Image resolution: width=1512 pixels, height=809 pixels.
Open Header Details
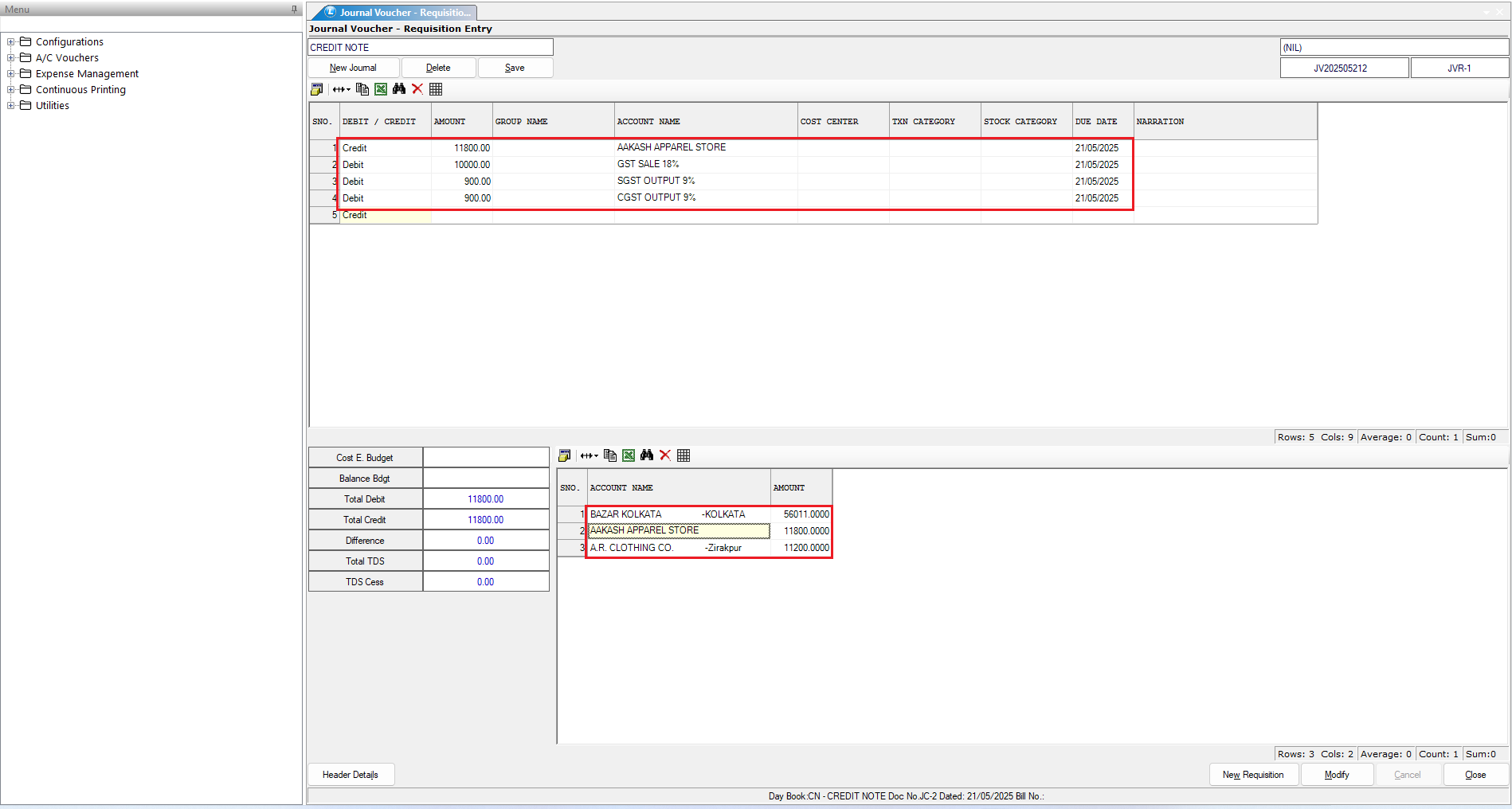click(x=351, y=775)
